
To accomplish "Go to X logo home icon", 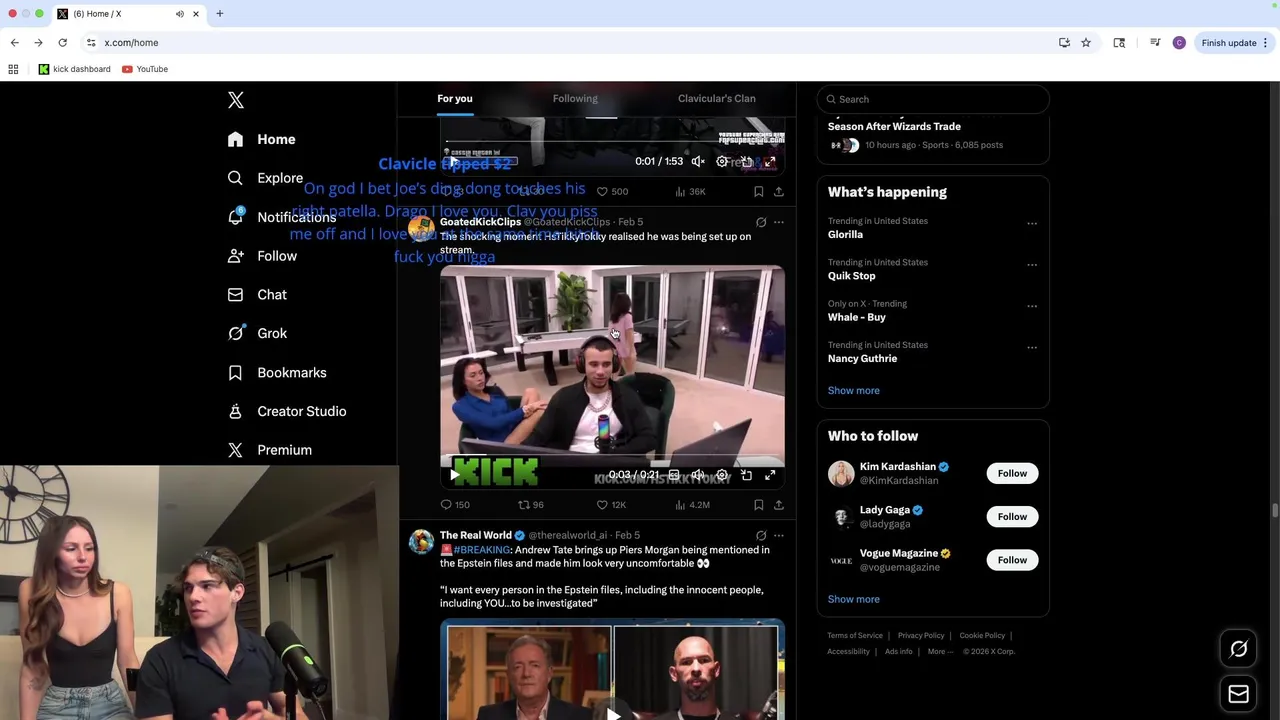I will (x=236, y=100).
